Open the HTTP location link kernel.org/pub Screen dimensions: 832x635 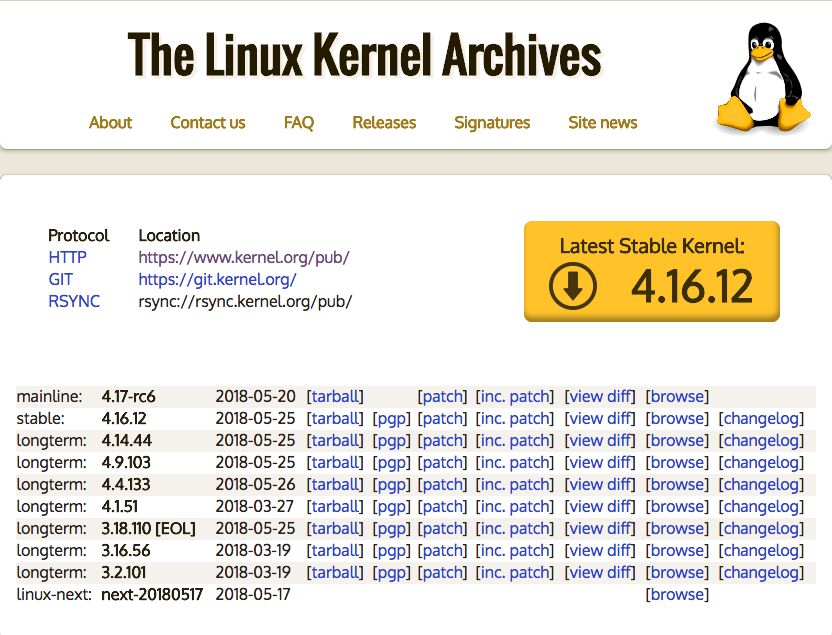[x=243, y=257]
